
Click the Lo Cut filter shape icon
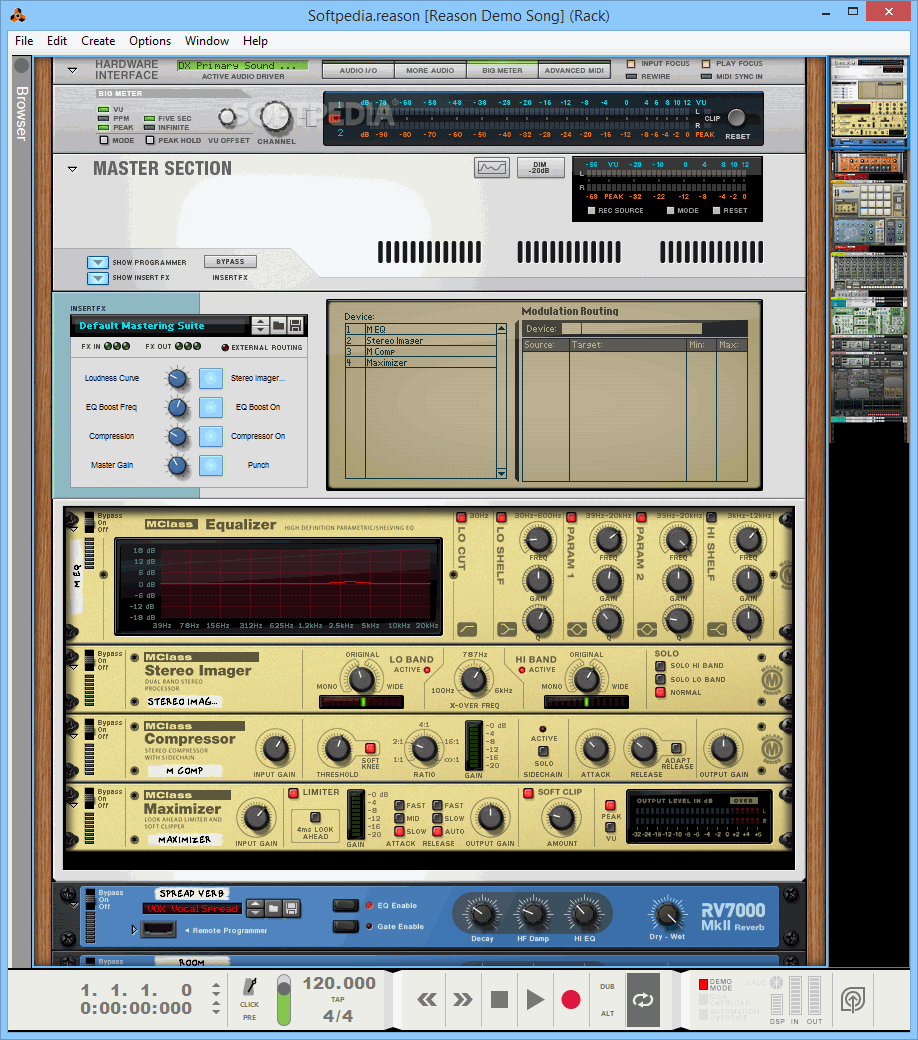point(467,628)
